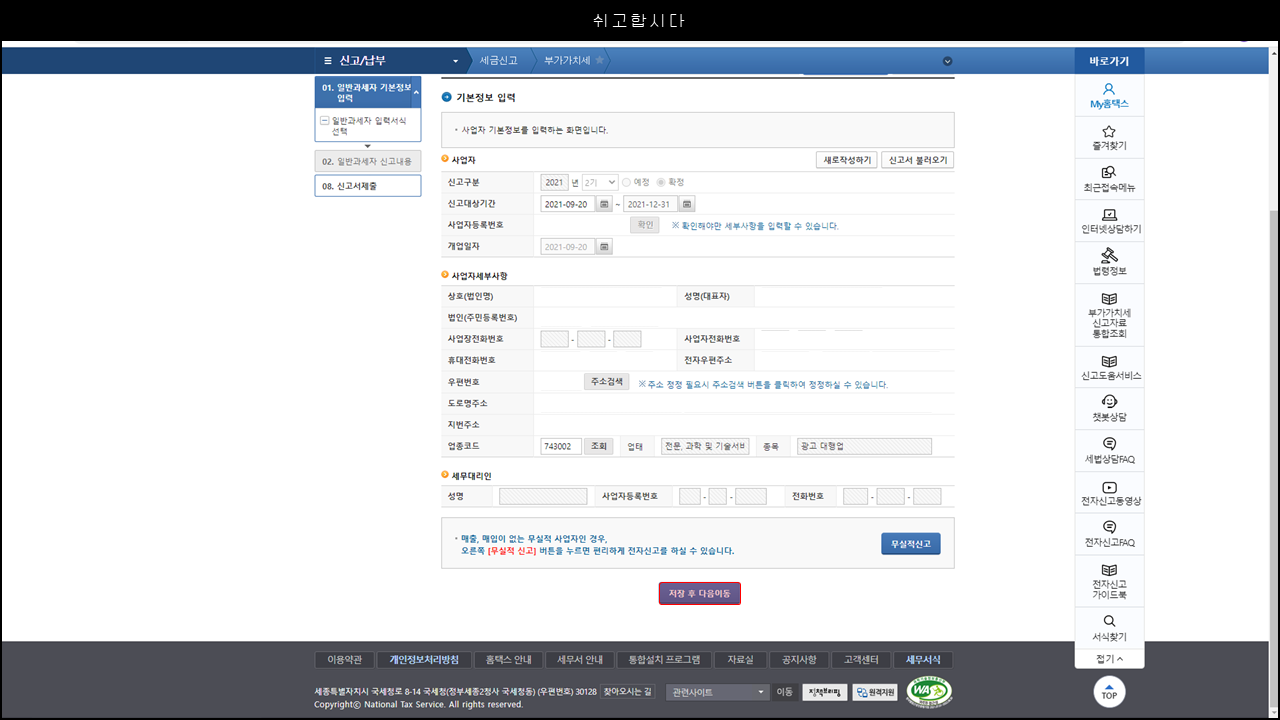Screen dimensions: 1280x720
Task: Open 법령정보 gavel icon
Action: [x=1108, y=256]
